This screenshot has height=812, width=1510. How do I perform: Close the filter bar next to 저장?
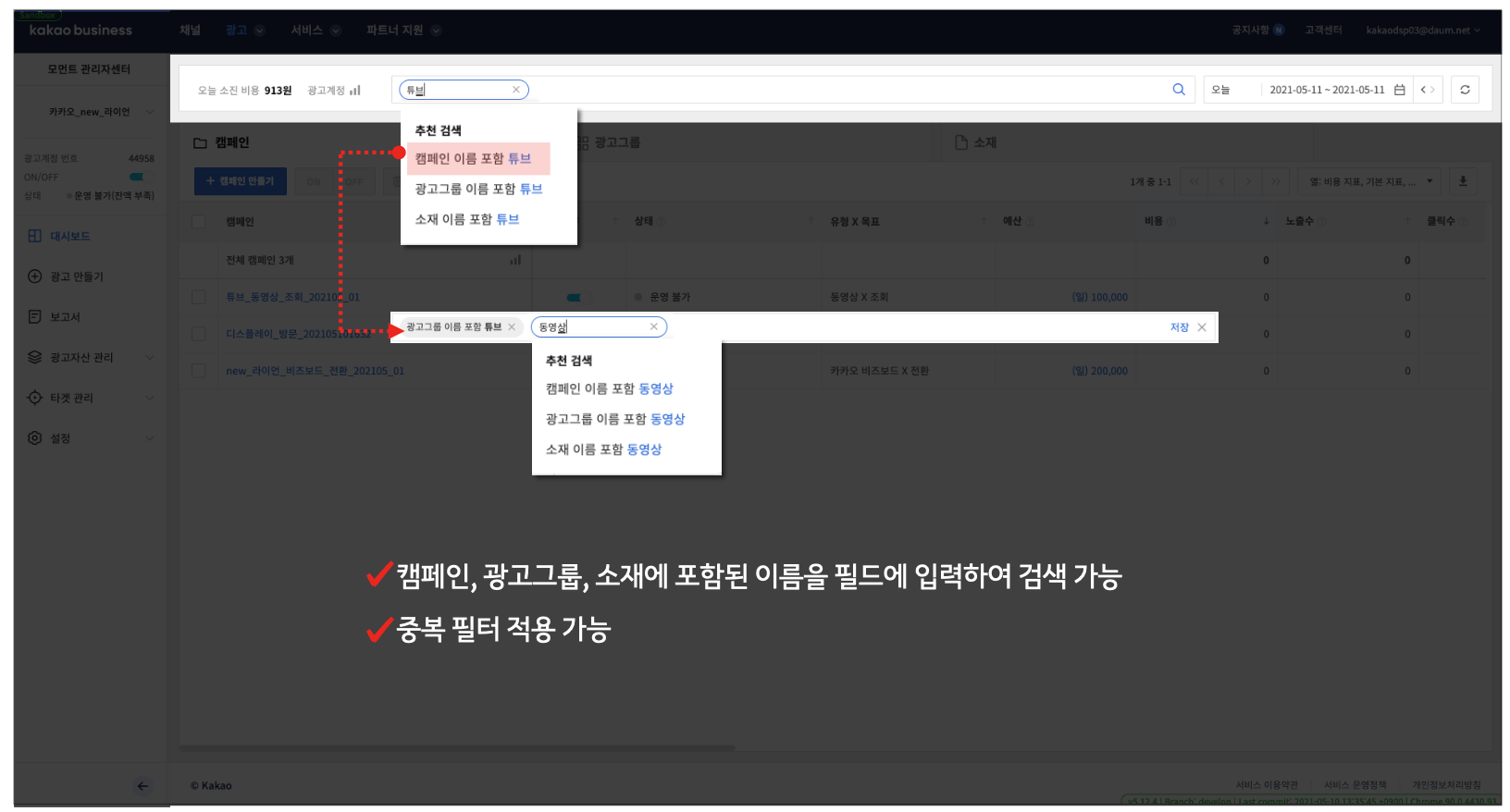pos(1202,327)
